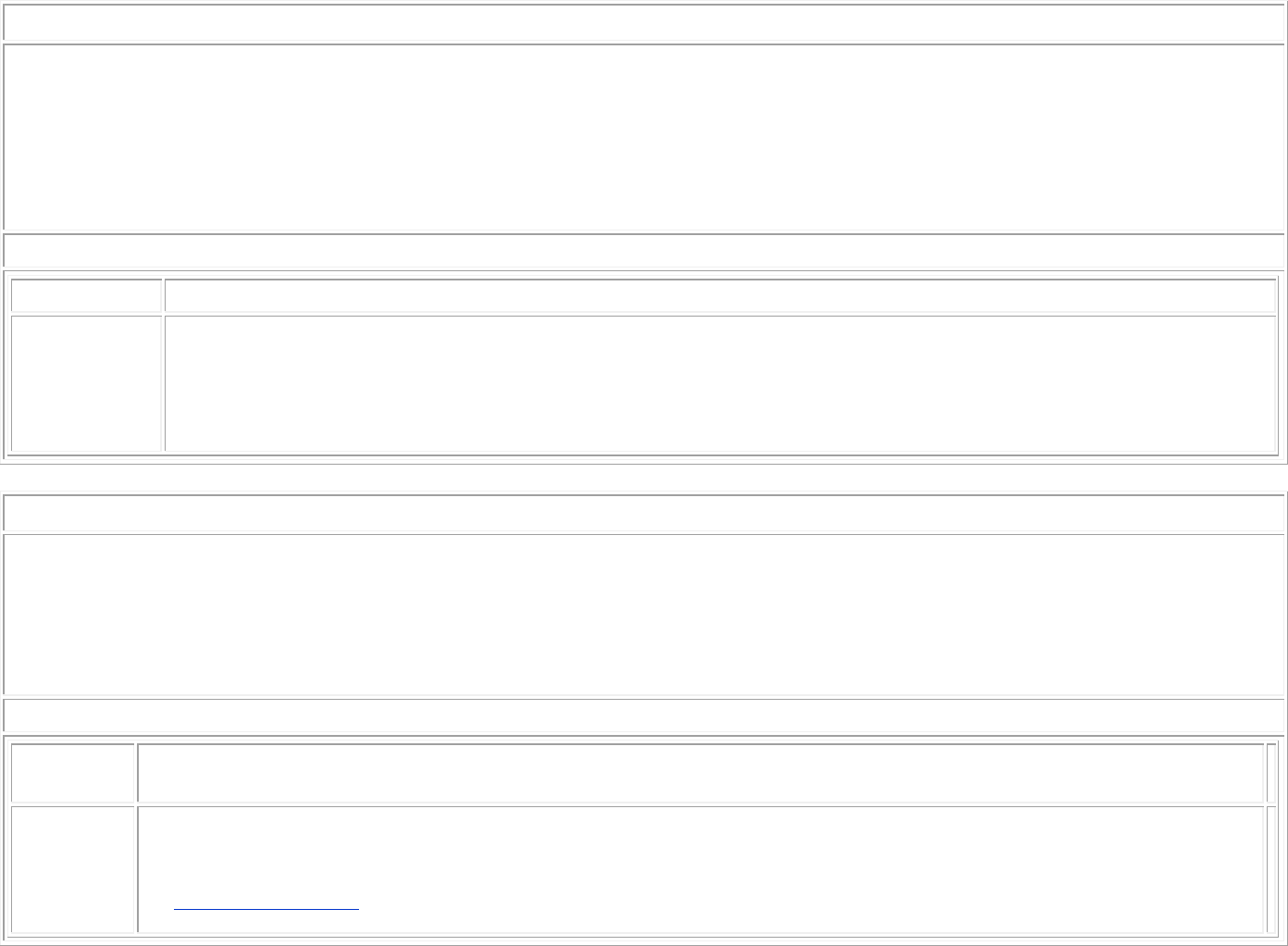The height and width of the screenshot is (946, 1288).
Task: Select the narrow header cell in the upper nested table
Action: coord(86,295)
